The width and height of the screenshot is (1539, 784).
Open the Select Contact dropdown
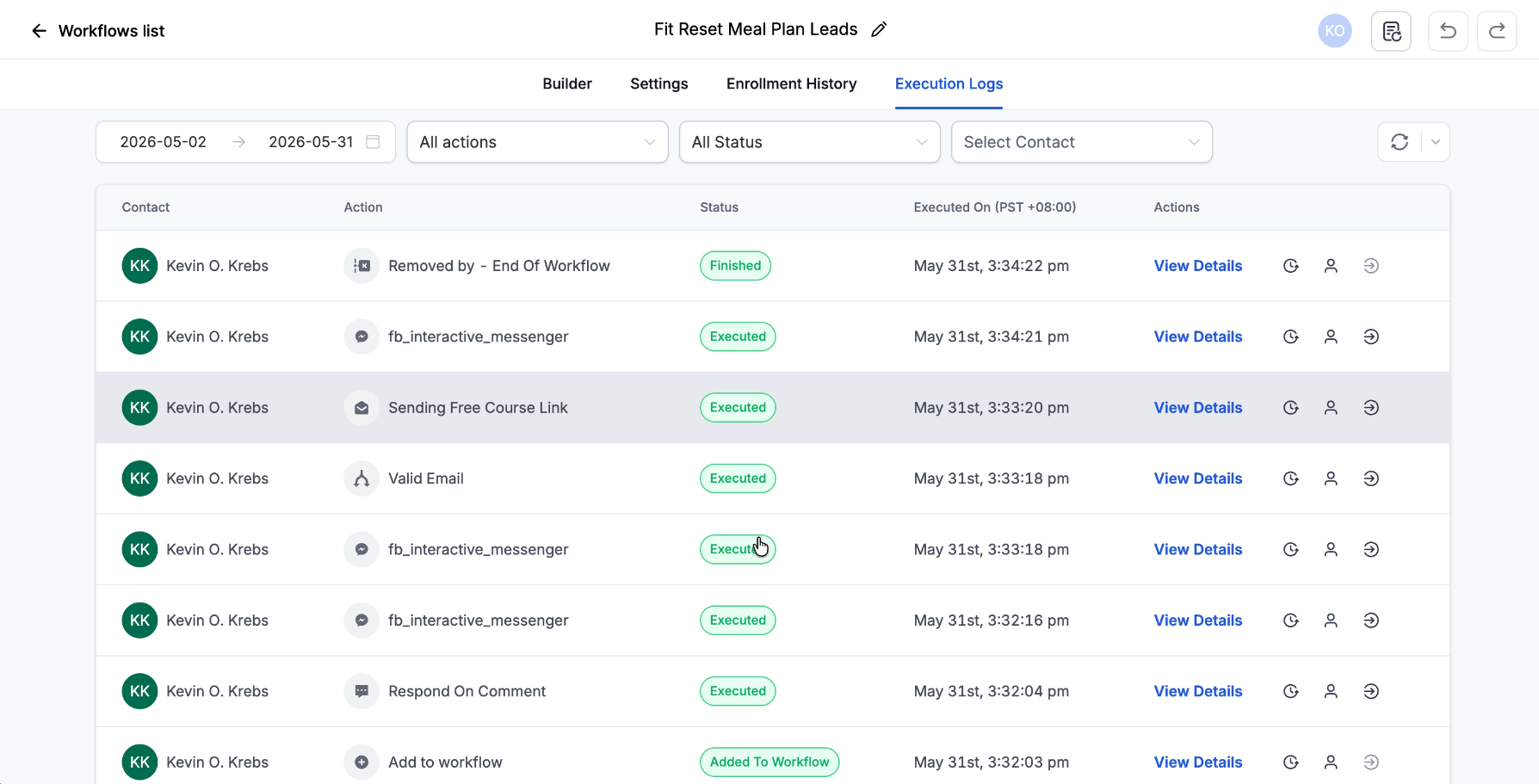1081,142
